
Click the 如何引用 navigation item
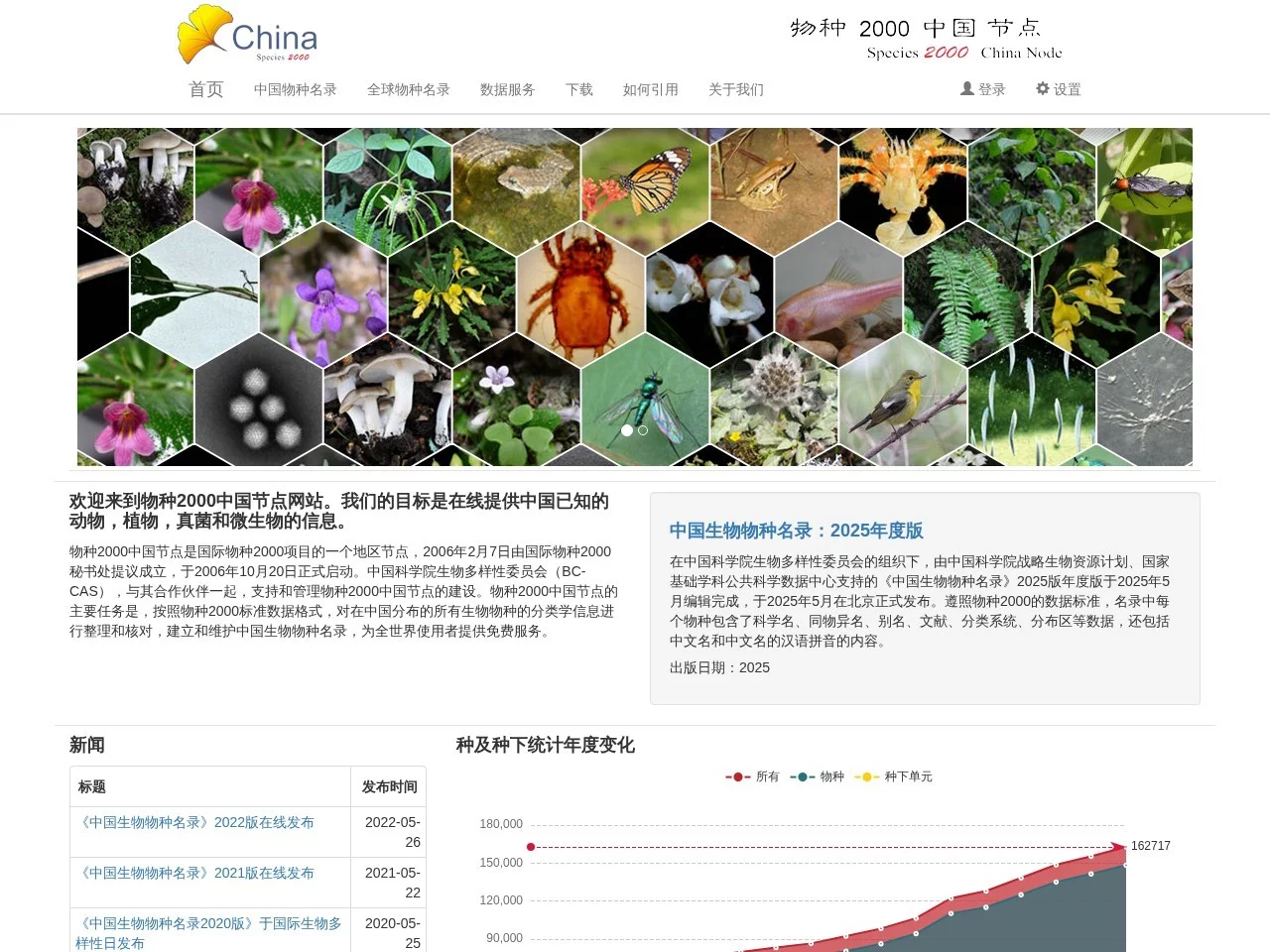click(650, 89)
